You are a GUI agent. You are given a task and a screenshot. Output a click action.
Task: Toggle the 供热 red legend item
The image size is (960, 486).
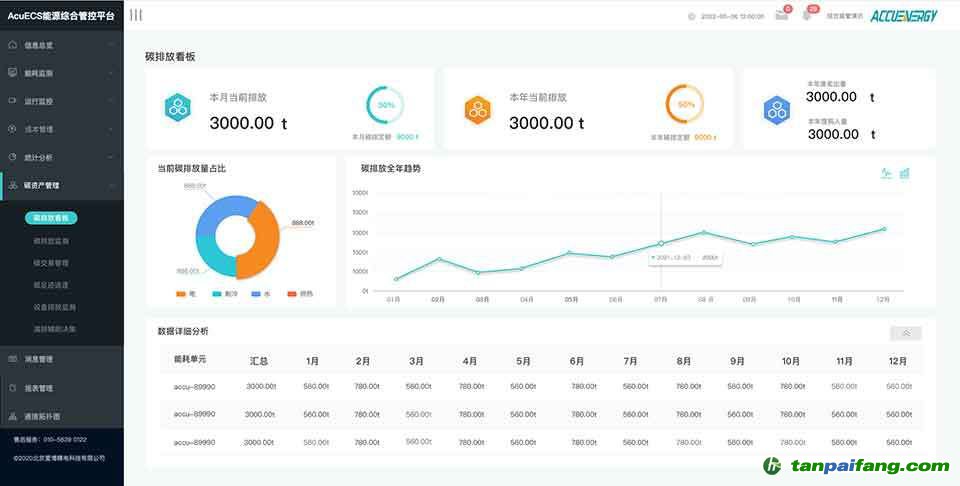(299, 293)
